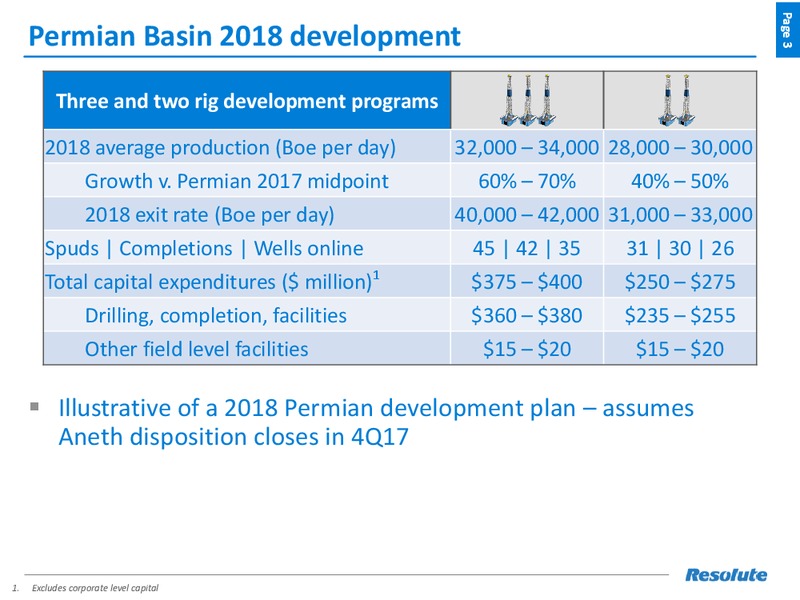This screenshot has height=600, width=800.
Task: Select 'Spuds | Completions | Wells online' label
Action: point(204,248)
